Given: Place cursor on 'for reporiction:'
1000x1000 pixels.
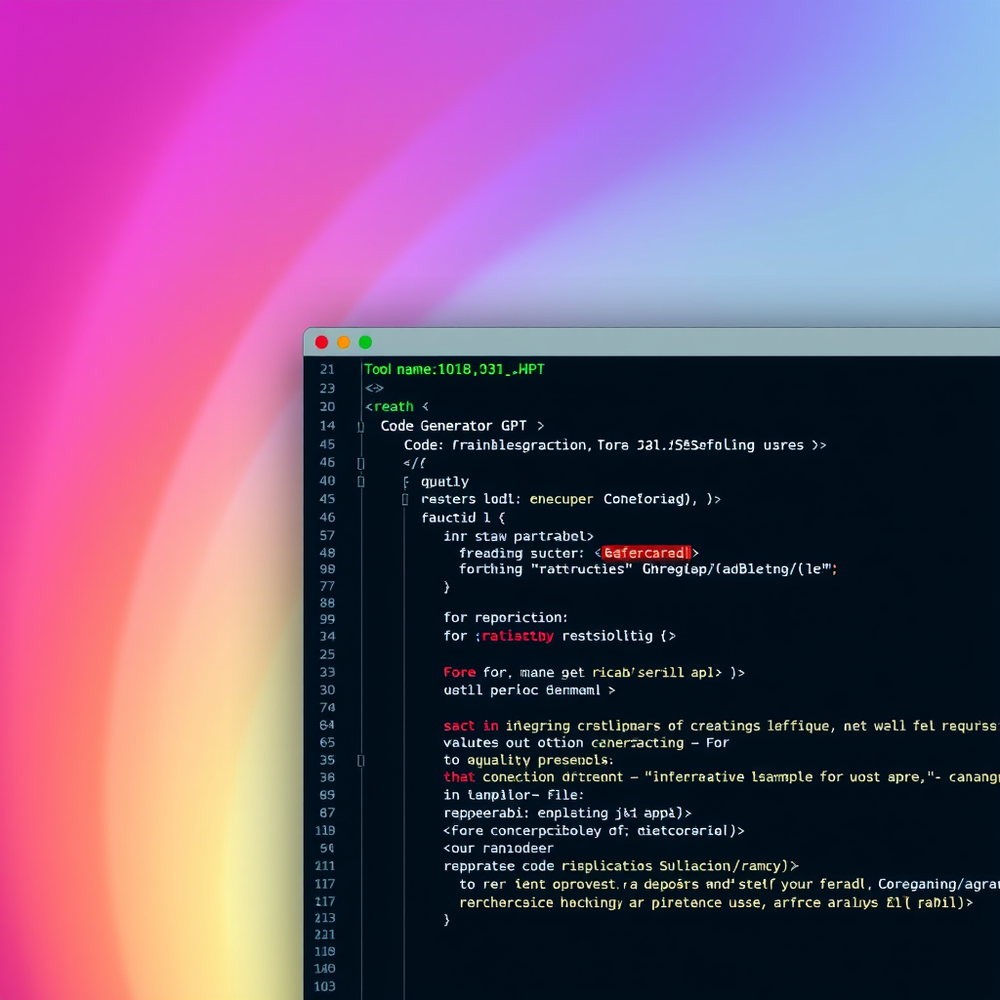Looking at the screenshot, I should click(506, 617).
